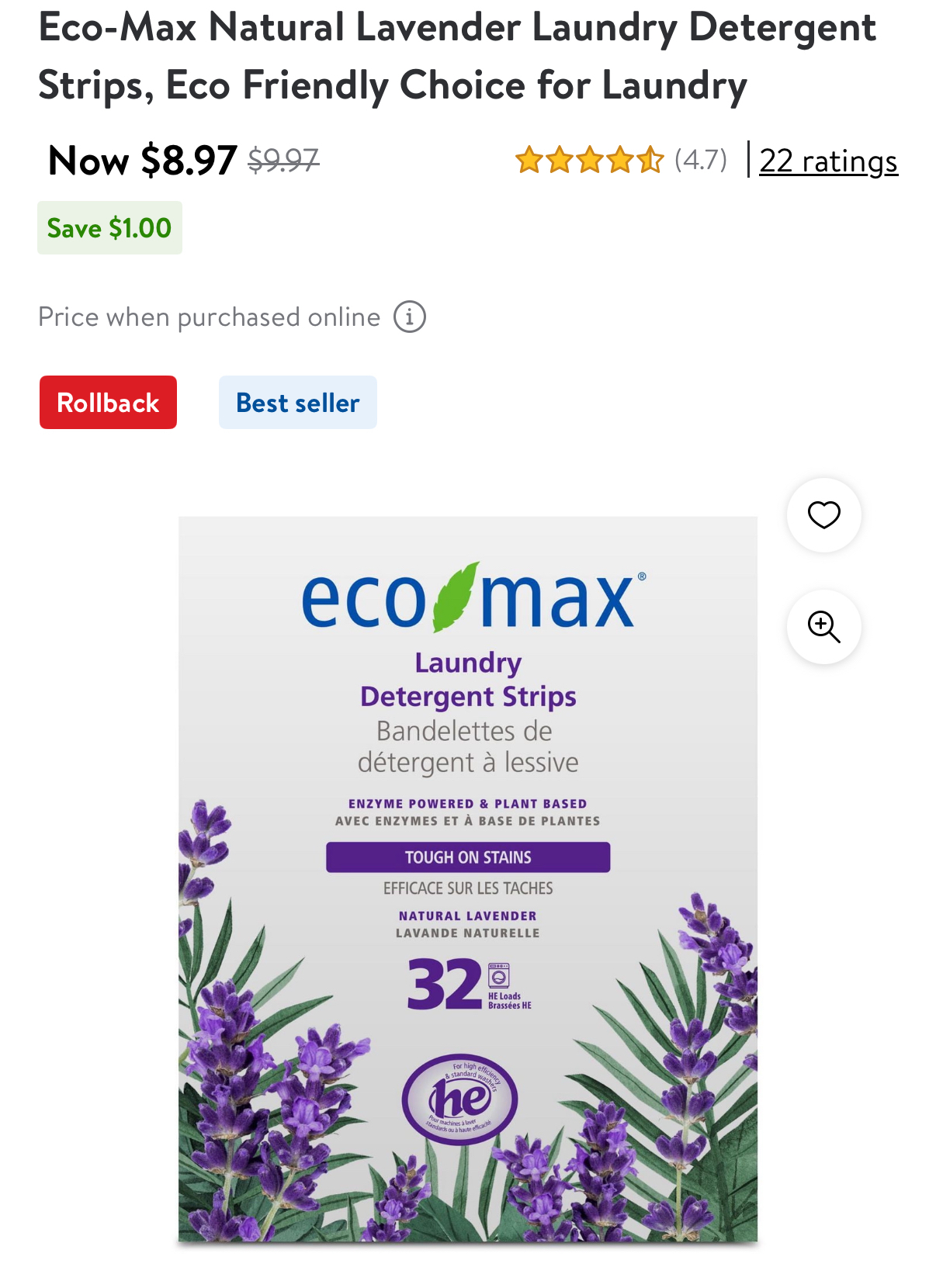Click the Tough on Stains purple banner
The height and width of the screenshot is (1288, 936).
point(468,857)
